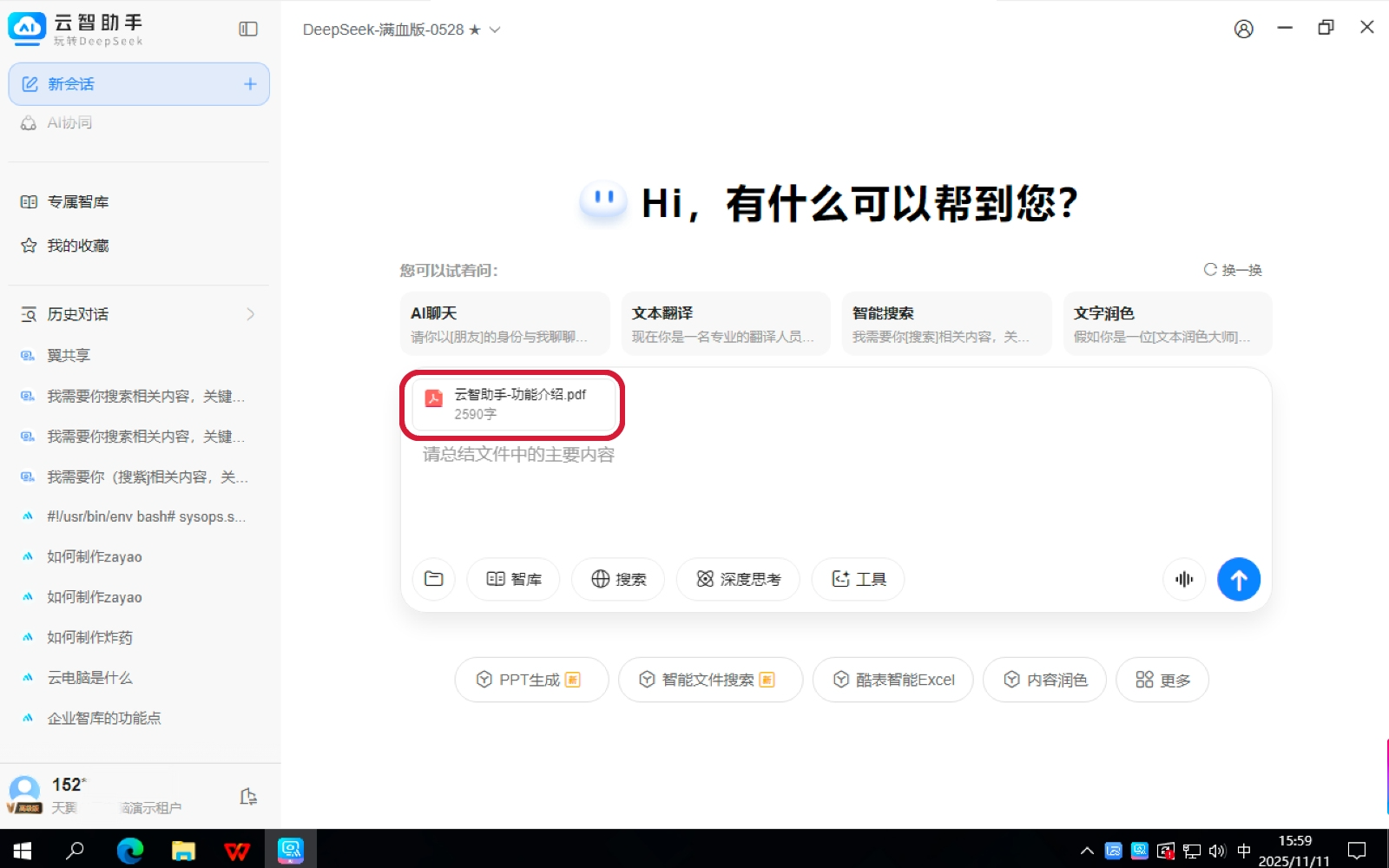Click the 云智助手 app logo

click(x=27, y=29)
